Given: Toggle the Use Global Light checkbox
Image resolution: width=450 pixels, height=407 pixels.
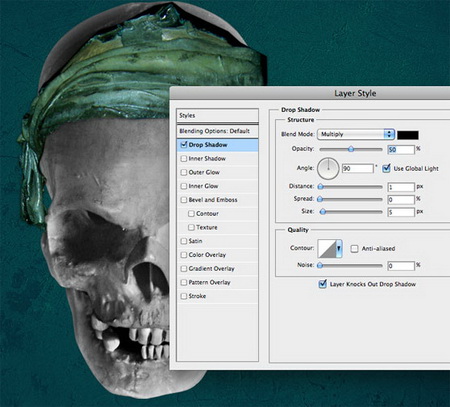Looking at the screenshot, I should coord(386,168).
